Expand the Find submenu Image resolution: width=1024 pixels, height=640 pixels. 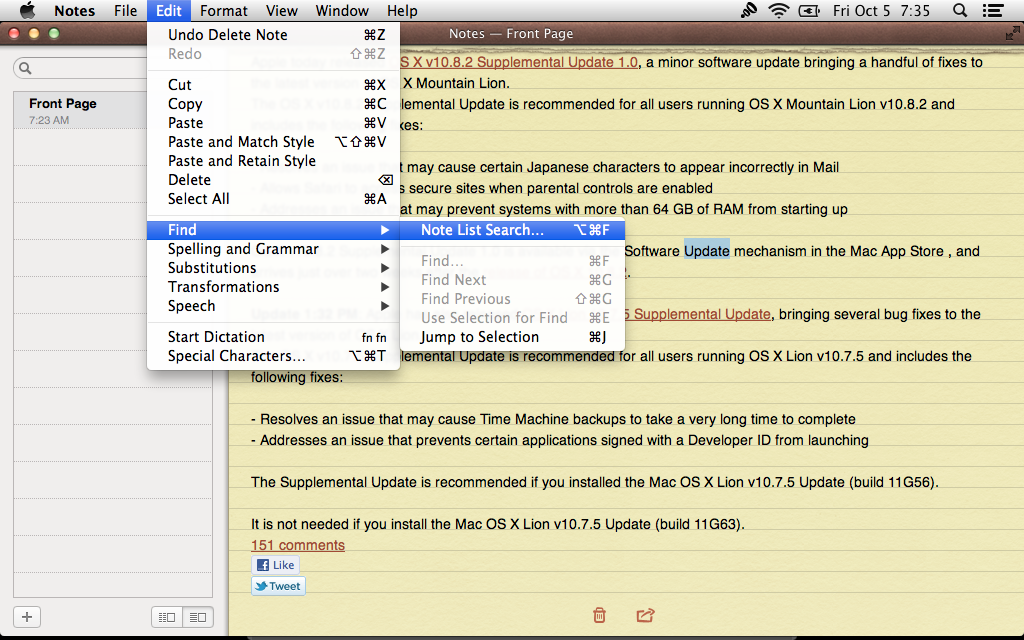273,230
